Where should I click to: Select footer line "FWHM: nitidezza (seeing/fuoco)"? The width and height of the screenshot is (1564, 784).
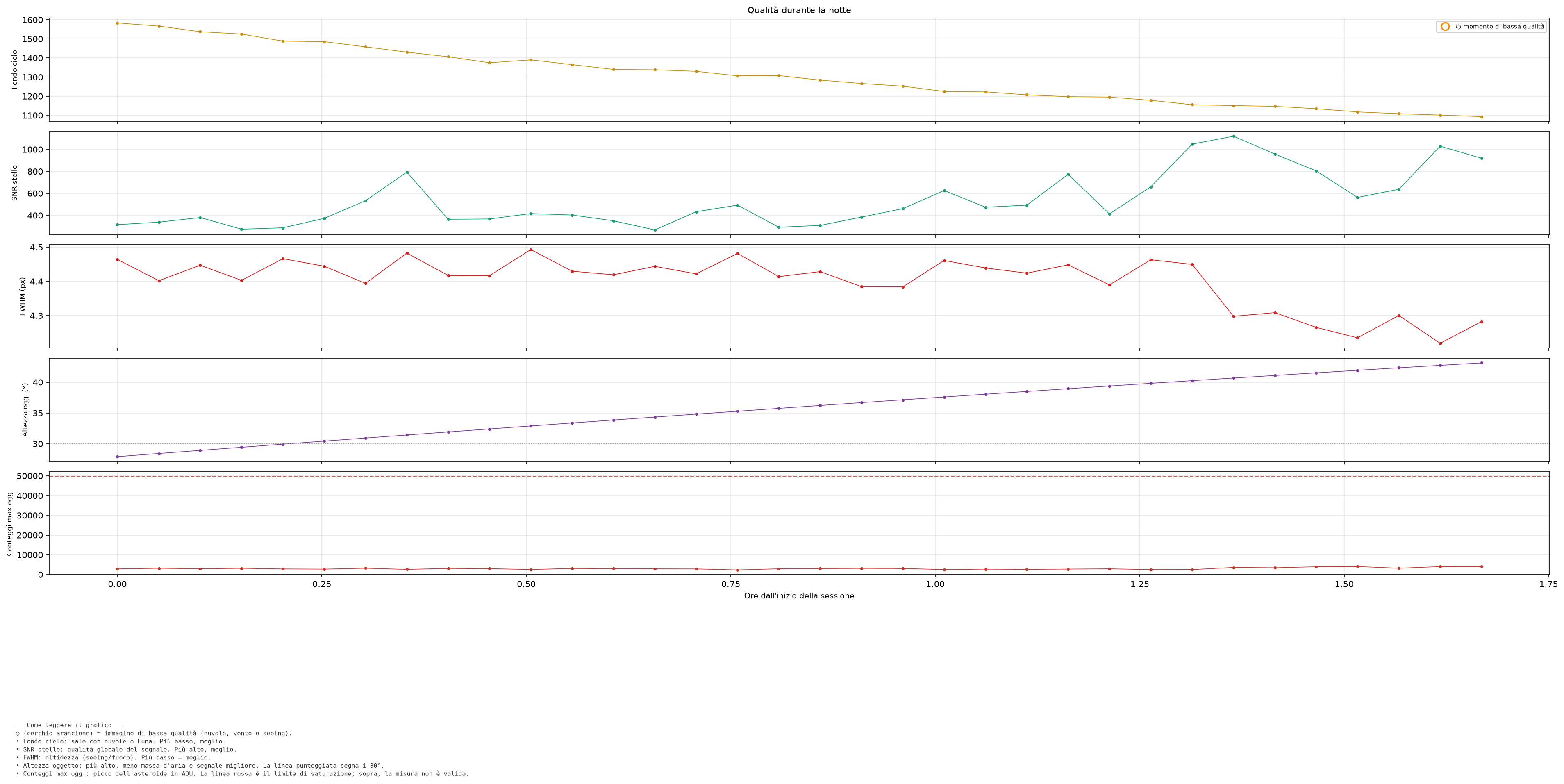(x=114, y=757)
